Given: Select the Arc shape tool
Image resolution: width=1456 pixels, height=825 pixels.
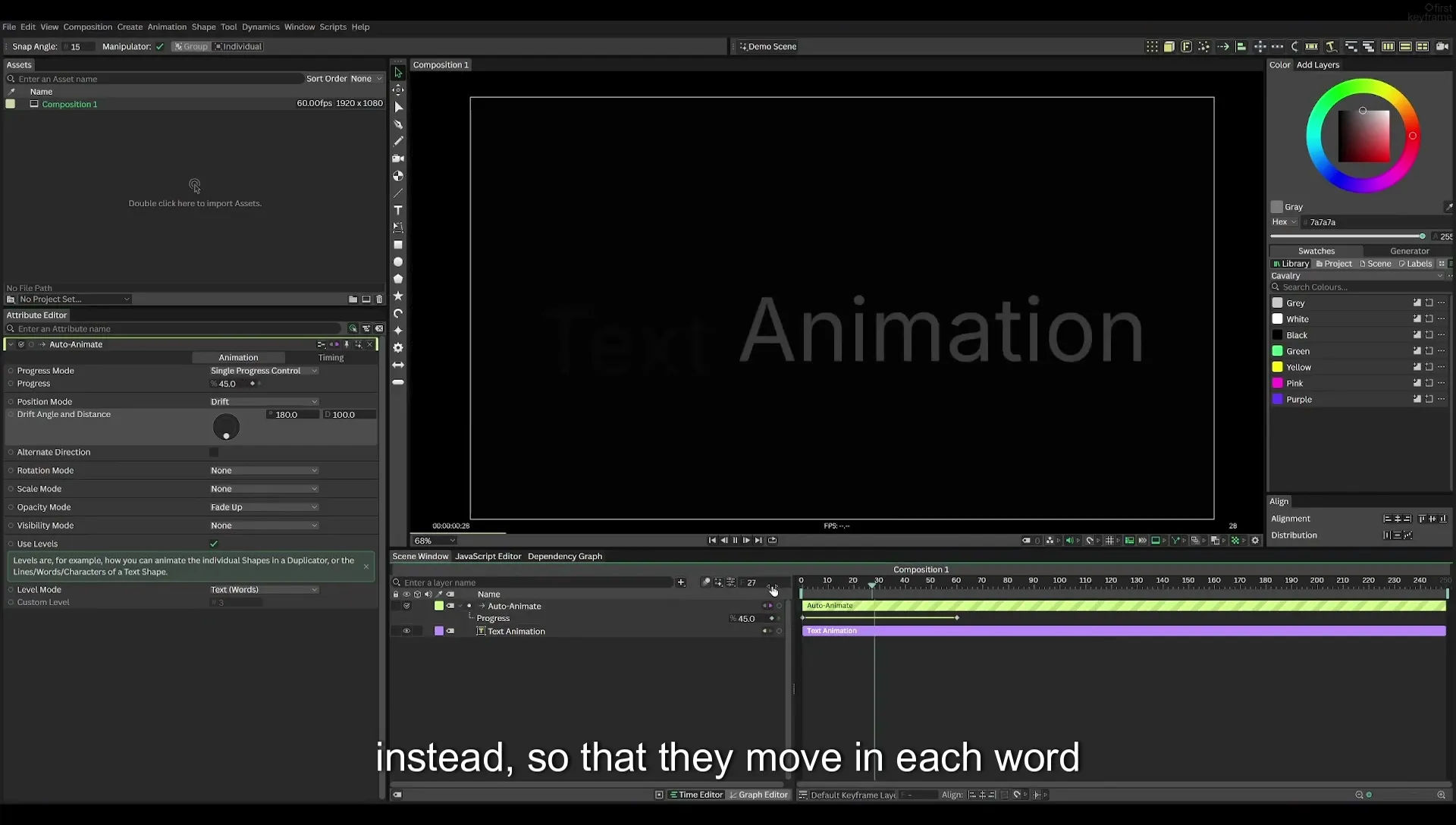Looking at the screenshot, I should click(x=397, y=313).
